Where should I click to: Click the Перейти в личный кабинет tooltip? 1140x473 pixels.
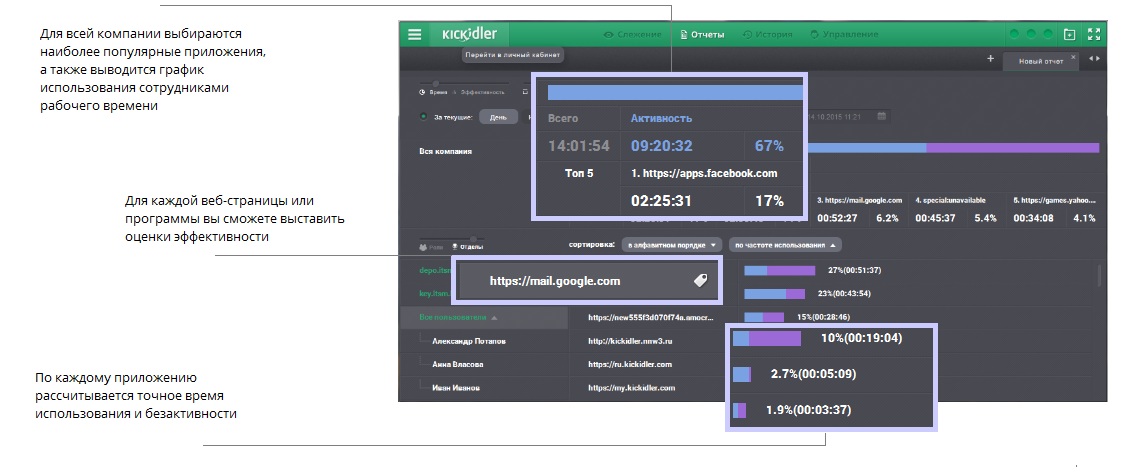click(x=513, y=54)
